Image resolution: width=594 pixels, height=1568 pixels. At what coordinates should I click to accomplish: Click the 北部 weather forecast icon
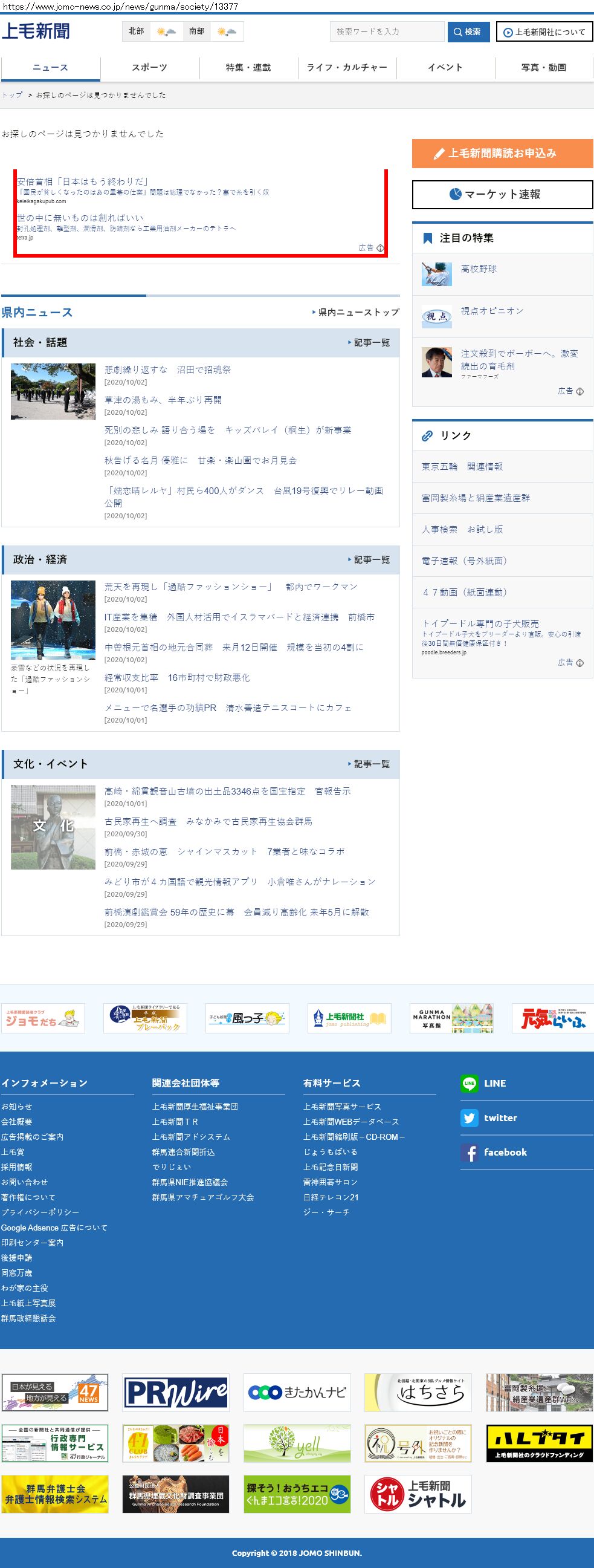pos(166,31)
